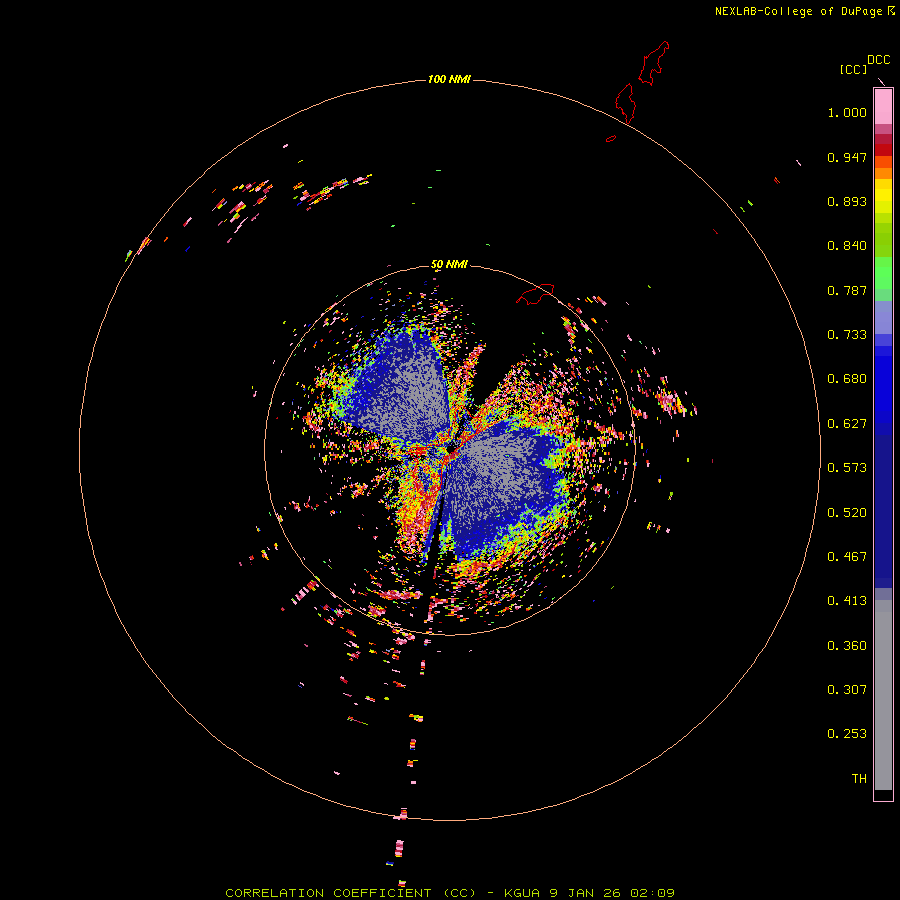Click the 0.413 color scale value
The image size is (900, 900).
[x=847, y=601]
